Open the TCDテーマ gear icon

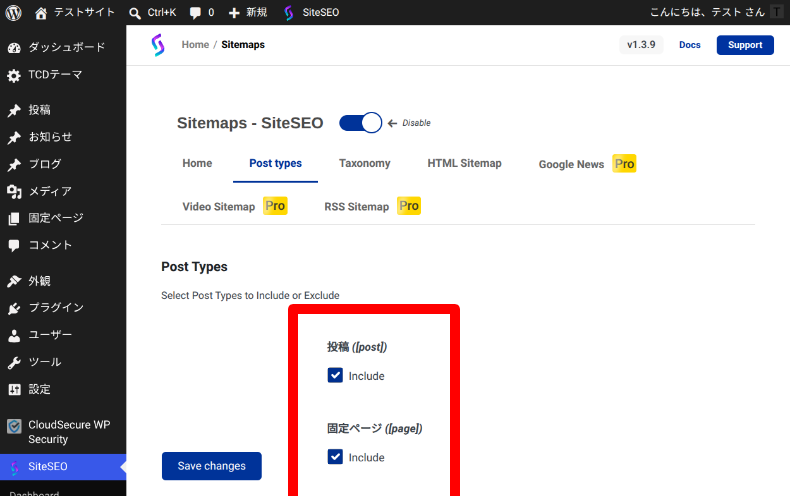coord(14,76)
